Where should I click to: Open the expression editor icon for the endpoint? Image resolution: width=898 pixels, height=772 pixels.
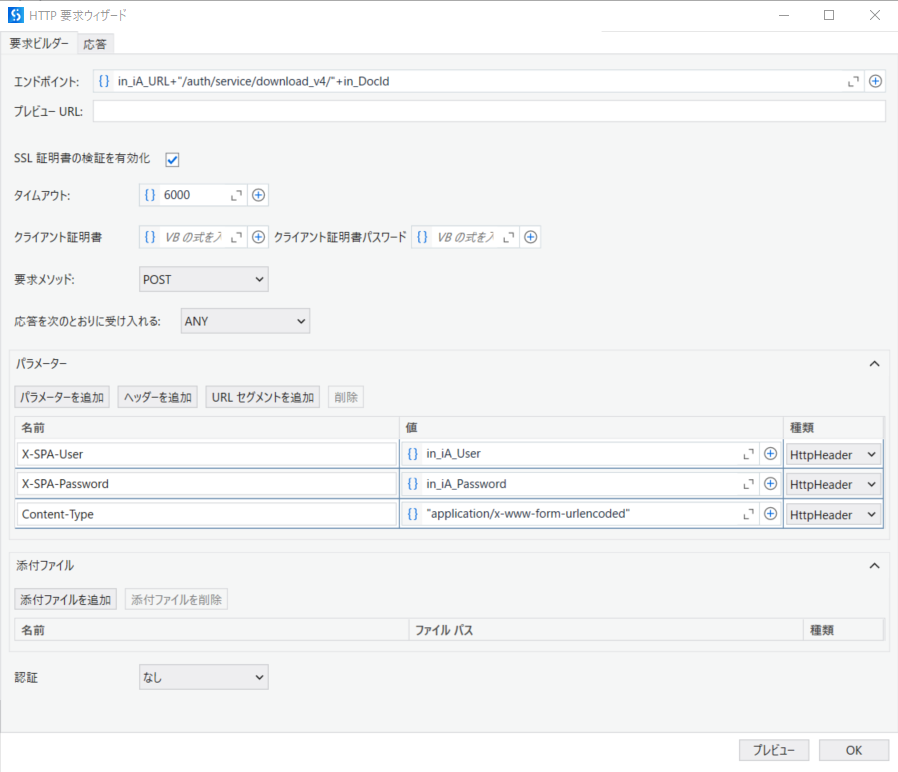[855, 81]
